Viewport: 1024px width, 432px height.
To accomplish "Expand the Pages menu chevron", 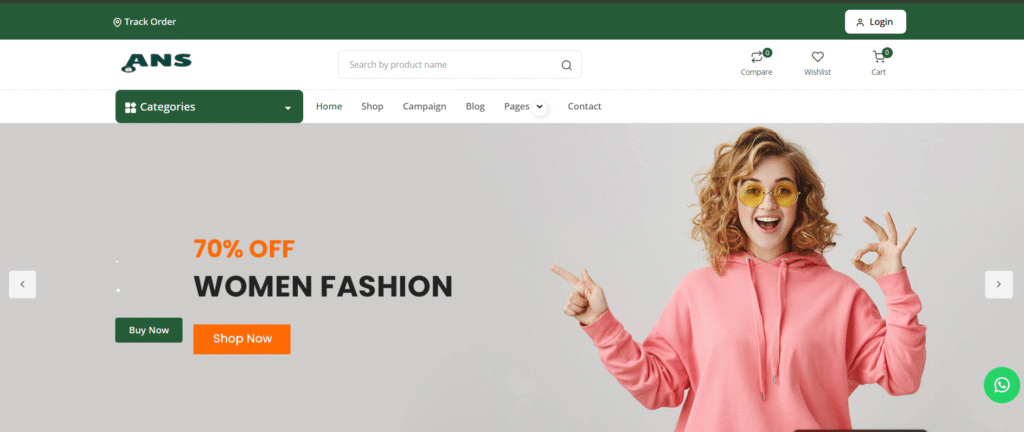I will (x=540, y=107).
